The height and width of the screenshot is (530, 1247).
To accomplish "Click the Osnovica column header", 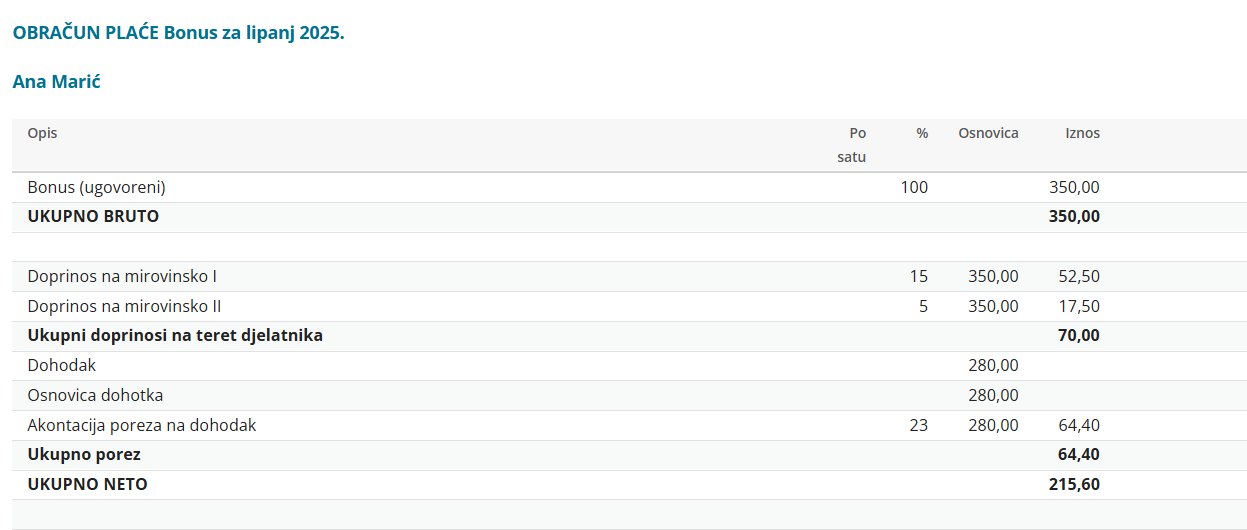I will click(x=988, y=133).
